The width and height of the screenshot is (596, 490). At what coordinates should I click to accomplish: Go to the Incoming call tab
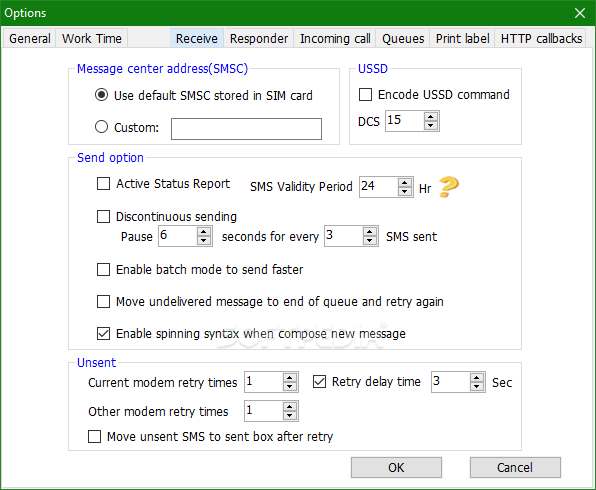335,38
